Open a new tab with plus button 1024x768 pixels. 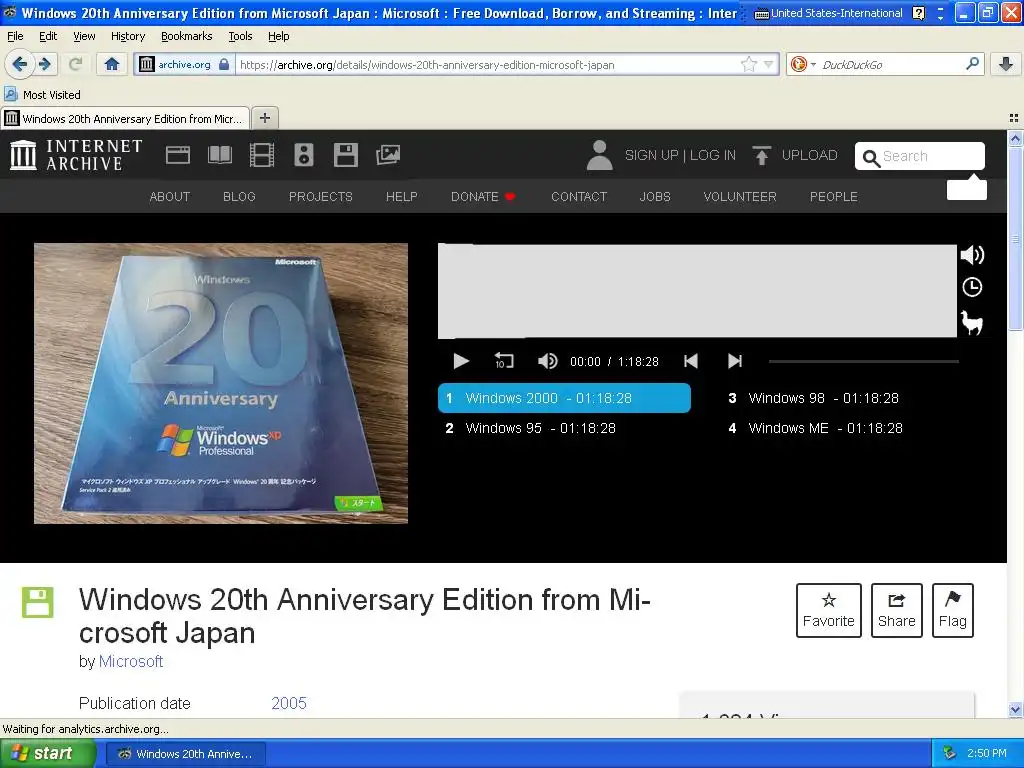click(264, 118)
